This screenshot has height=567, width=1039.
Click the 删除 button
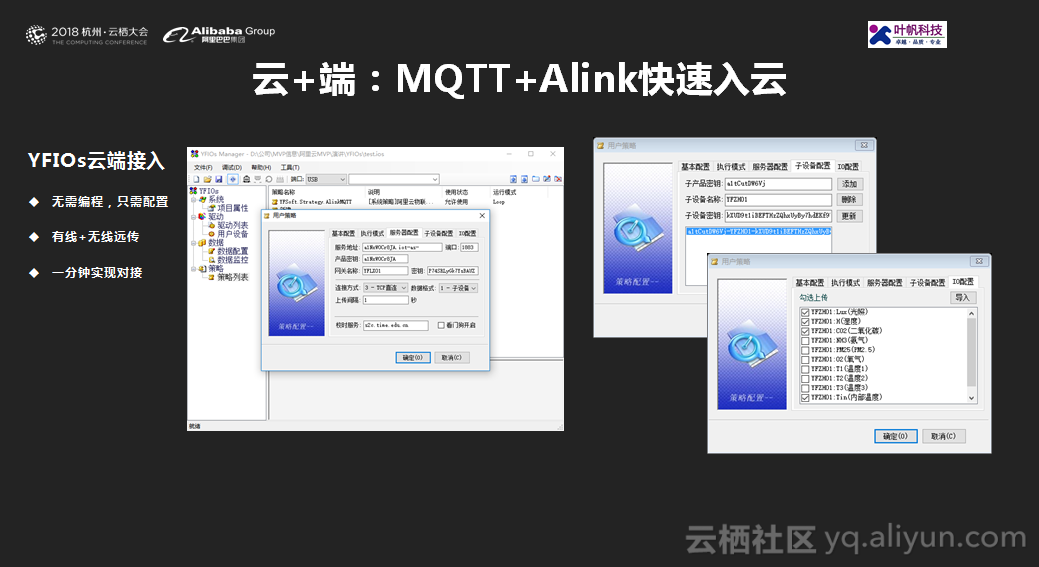click(x=849, y=200)
